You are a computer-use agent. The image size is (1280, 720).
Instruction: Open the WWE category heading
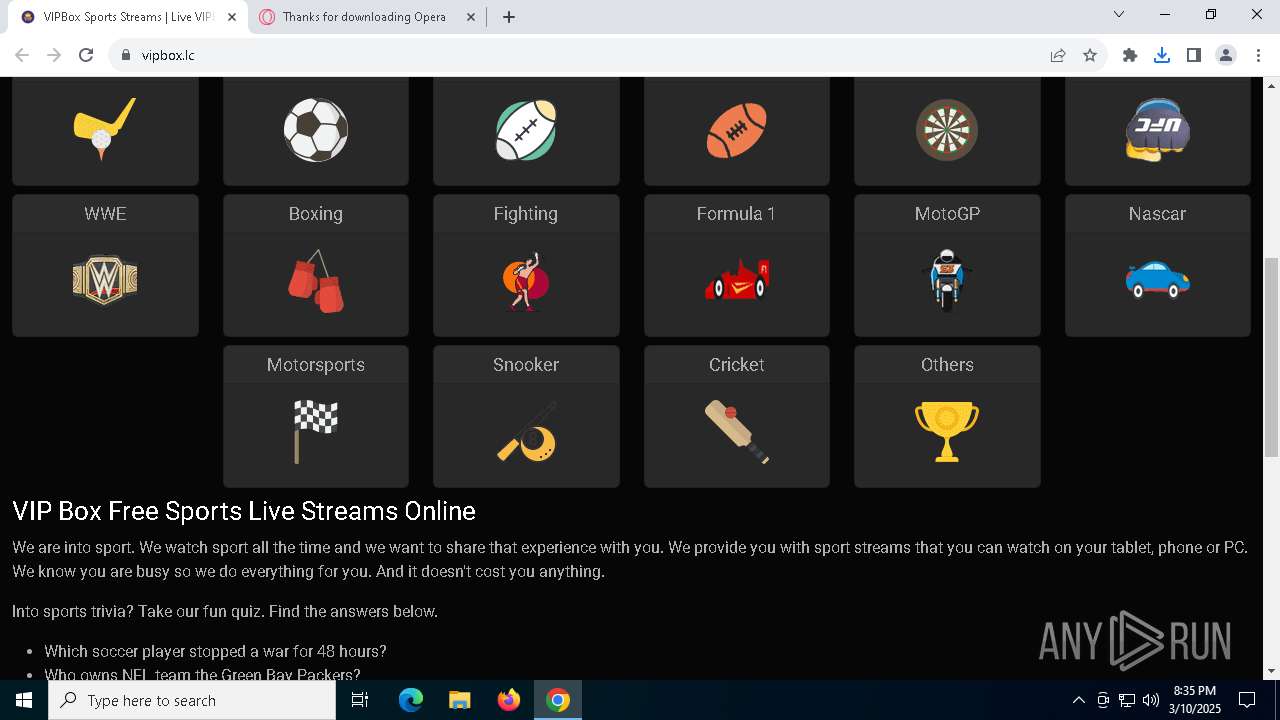(105, 214)
